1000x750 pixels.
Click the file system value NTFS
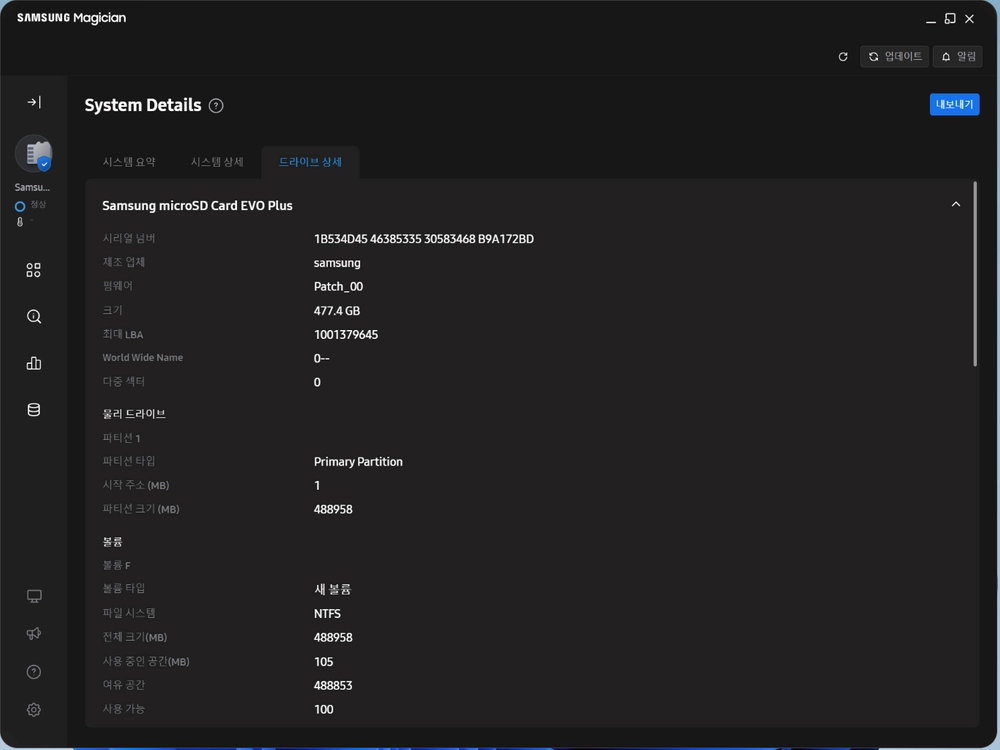pos(327,614)
